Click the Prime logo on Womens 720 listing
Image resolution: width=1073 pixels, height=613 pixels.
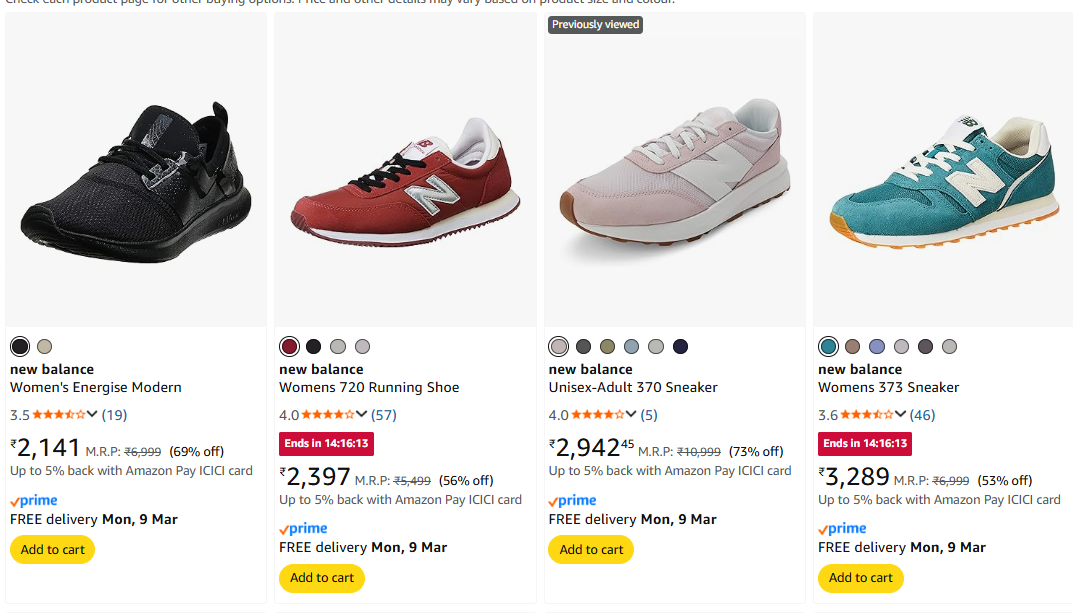pyautogui.click(x=303, y=528)
